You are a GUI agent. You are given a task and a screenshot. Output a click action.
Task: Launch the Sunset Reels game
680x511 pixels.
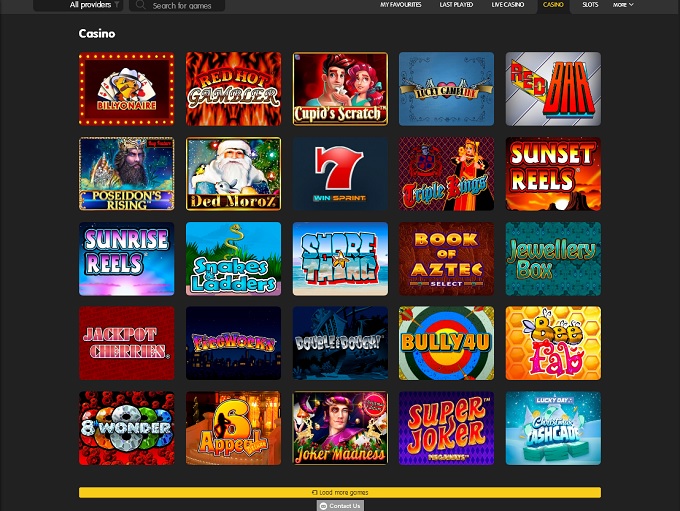[x=553, y=174]
